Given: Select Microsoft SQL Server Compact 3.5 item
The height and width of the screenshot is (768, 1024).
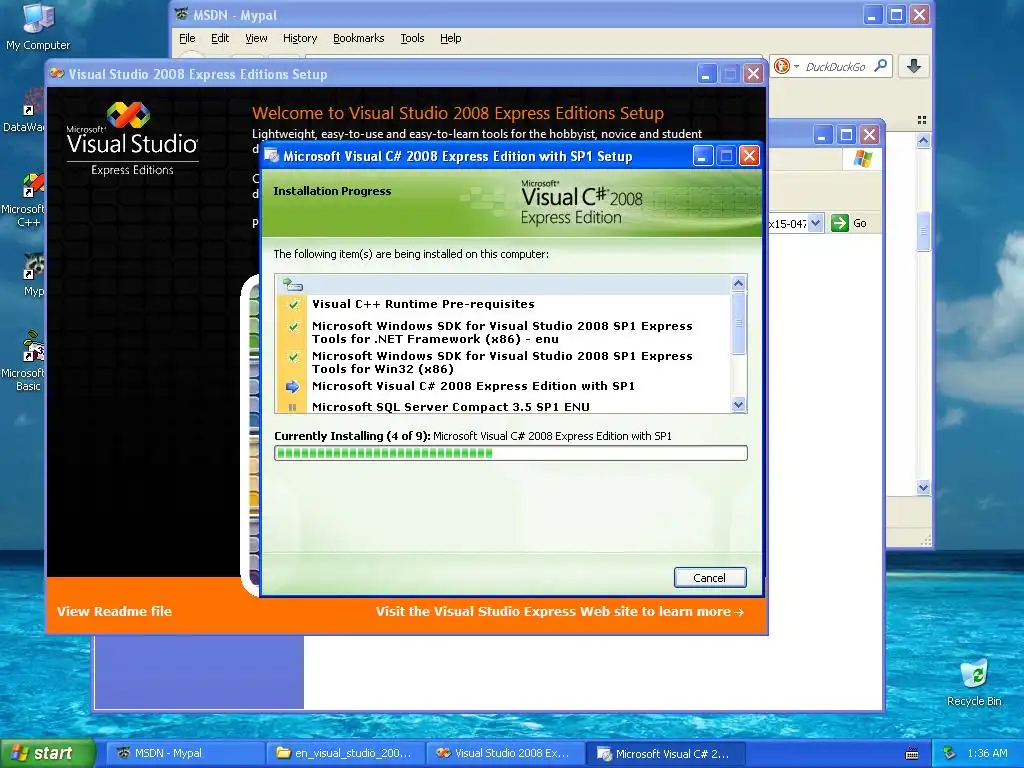Looking at the screenshot, I should pos(451,407).
